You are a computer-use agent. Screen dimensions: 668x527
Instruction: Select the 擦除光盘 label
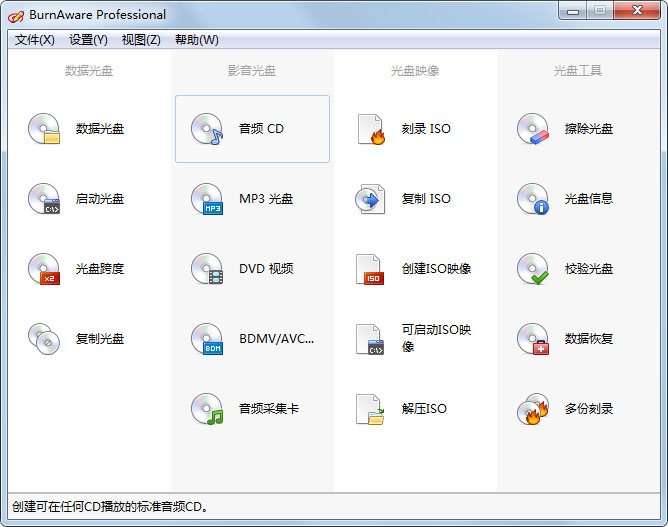point(589,129)
